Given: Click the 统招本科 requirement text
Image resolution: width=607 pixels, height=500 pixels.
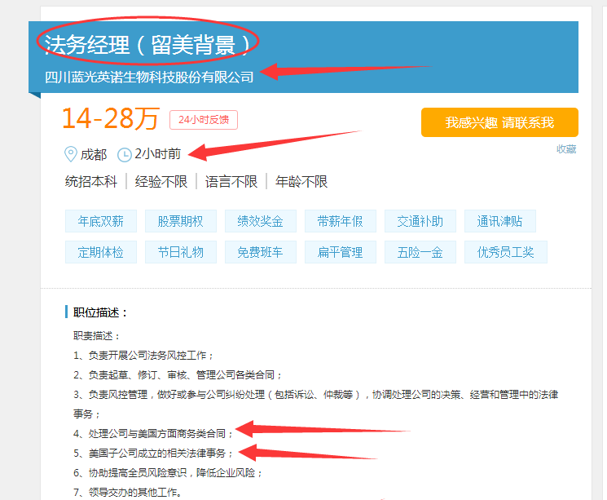Looking at the screenshot, I should click(x=91, y=181).
